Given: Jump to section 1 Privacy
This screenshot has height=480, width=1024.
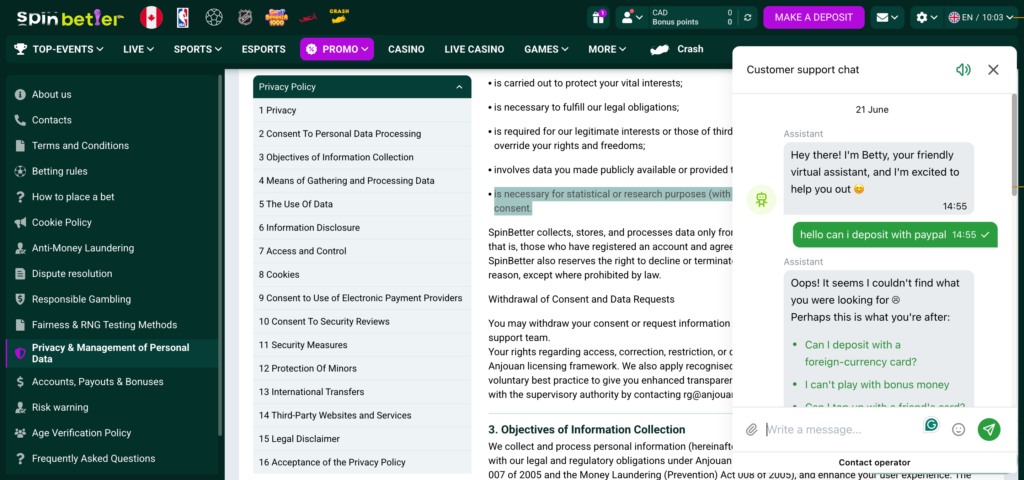Looking at the screenshot, I should coord(362,110).
